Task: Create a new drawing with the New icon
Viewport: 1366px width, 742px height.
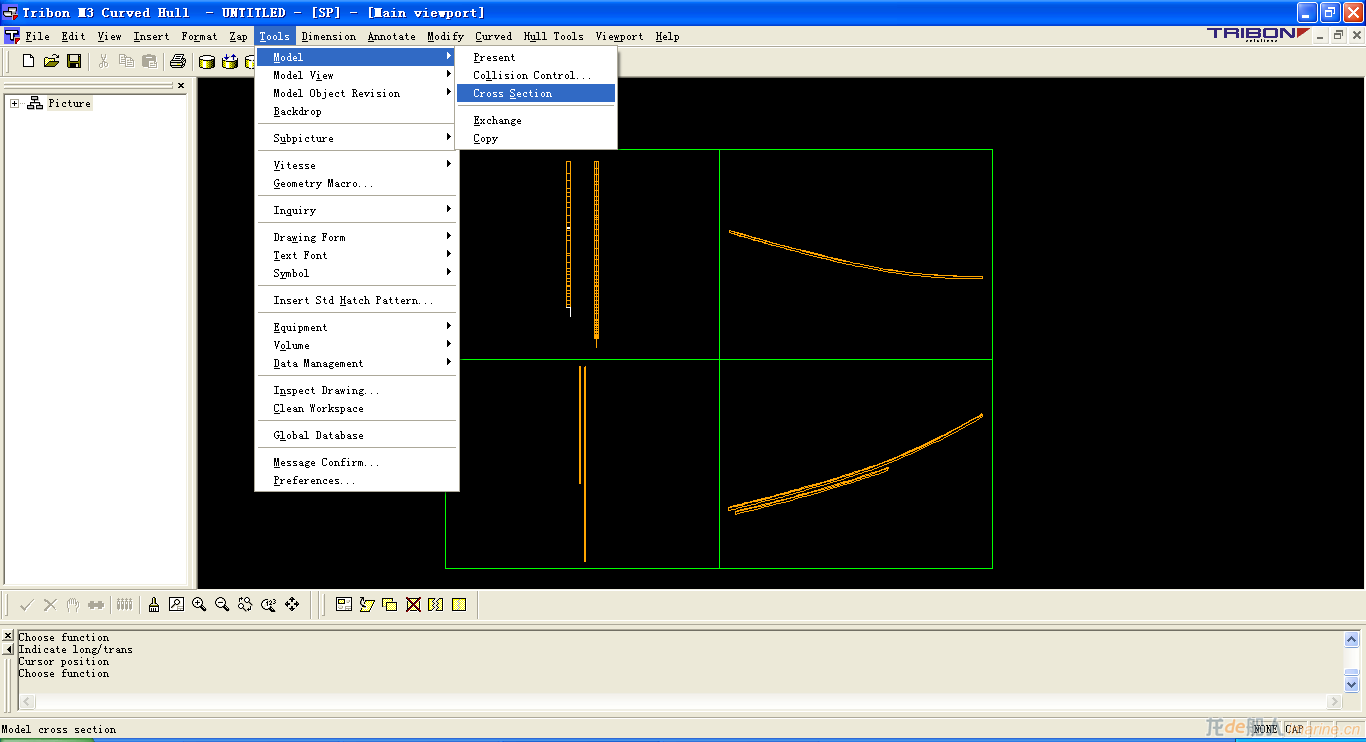Action: (x=28, y=61)
